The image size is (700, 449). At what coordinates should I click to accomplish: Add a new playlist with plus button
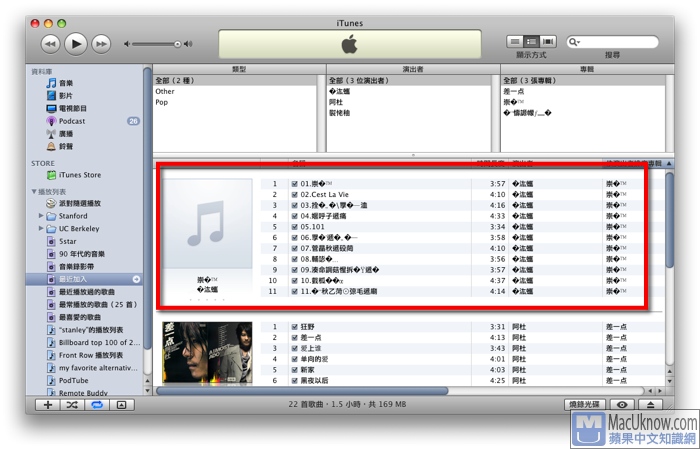pyautogui.click(x=48, y=405)
